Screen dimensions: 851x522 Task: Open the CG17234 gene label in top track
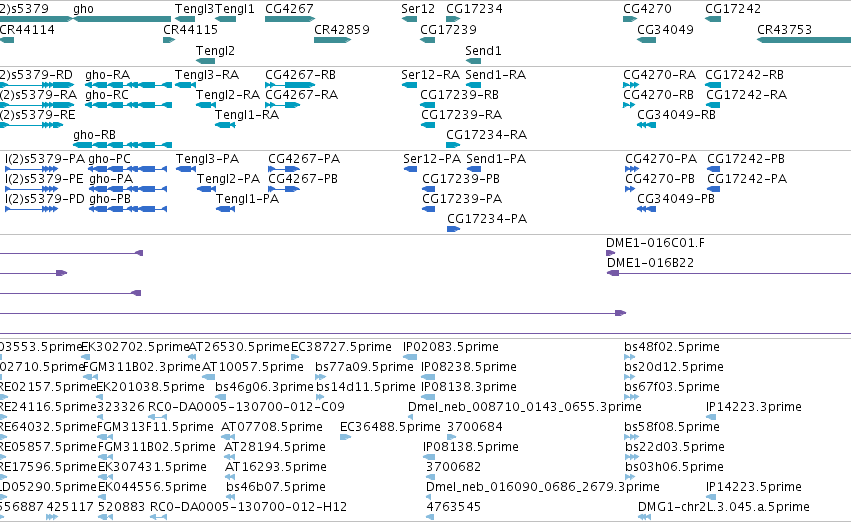pyautogui.click(x=474, y=9)
